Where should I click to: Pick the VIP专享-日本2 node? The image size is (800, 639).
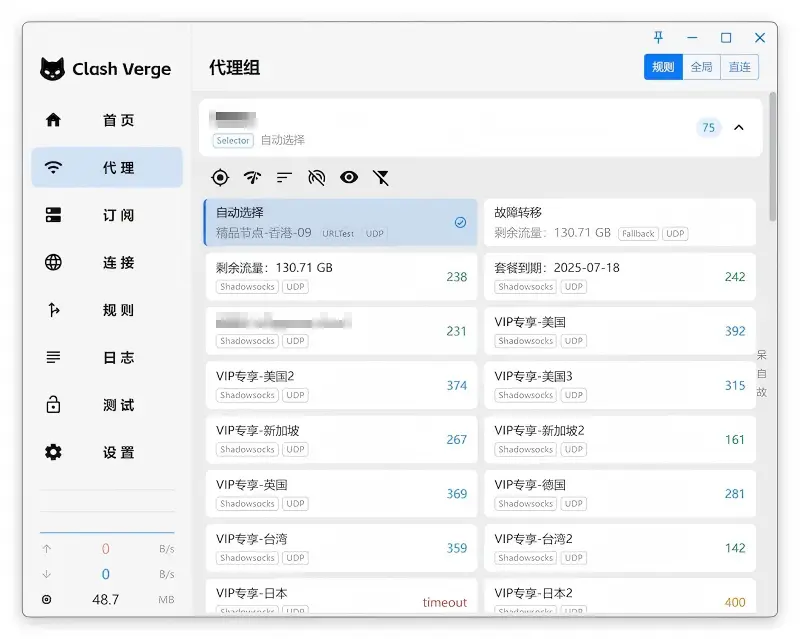coord(619,596)
